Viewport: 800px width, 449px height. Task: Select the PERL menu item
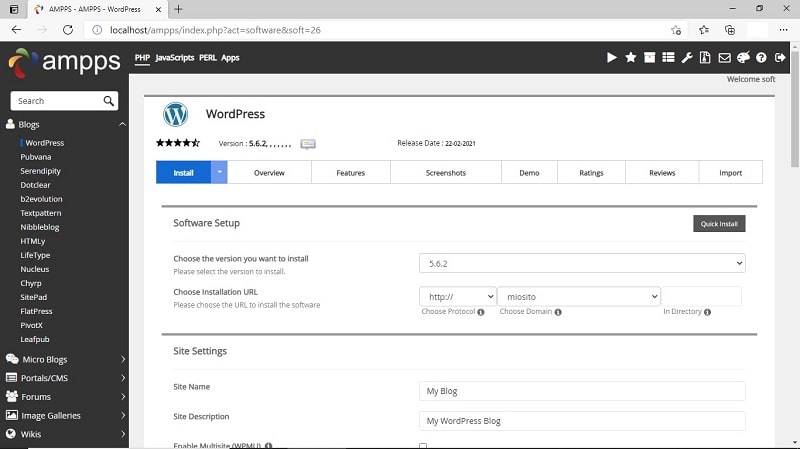coord(208,58)
